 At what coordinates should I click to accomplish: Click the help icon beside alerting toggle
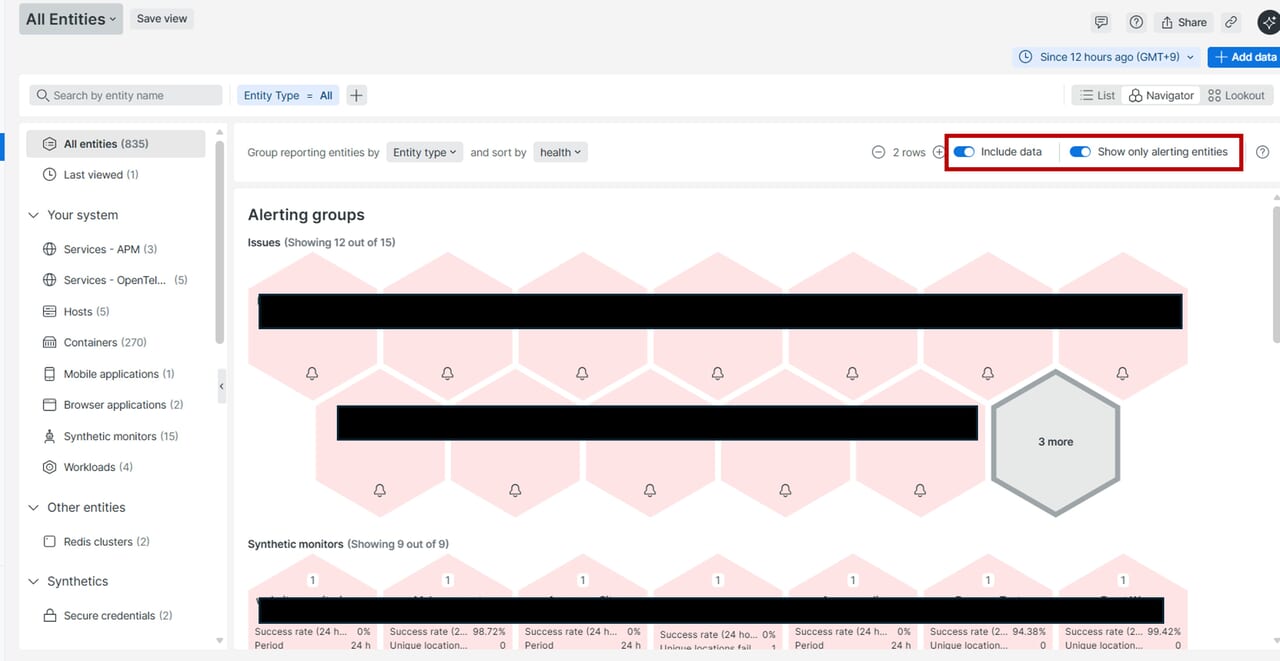[x=1262, y=152]
